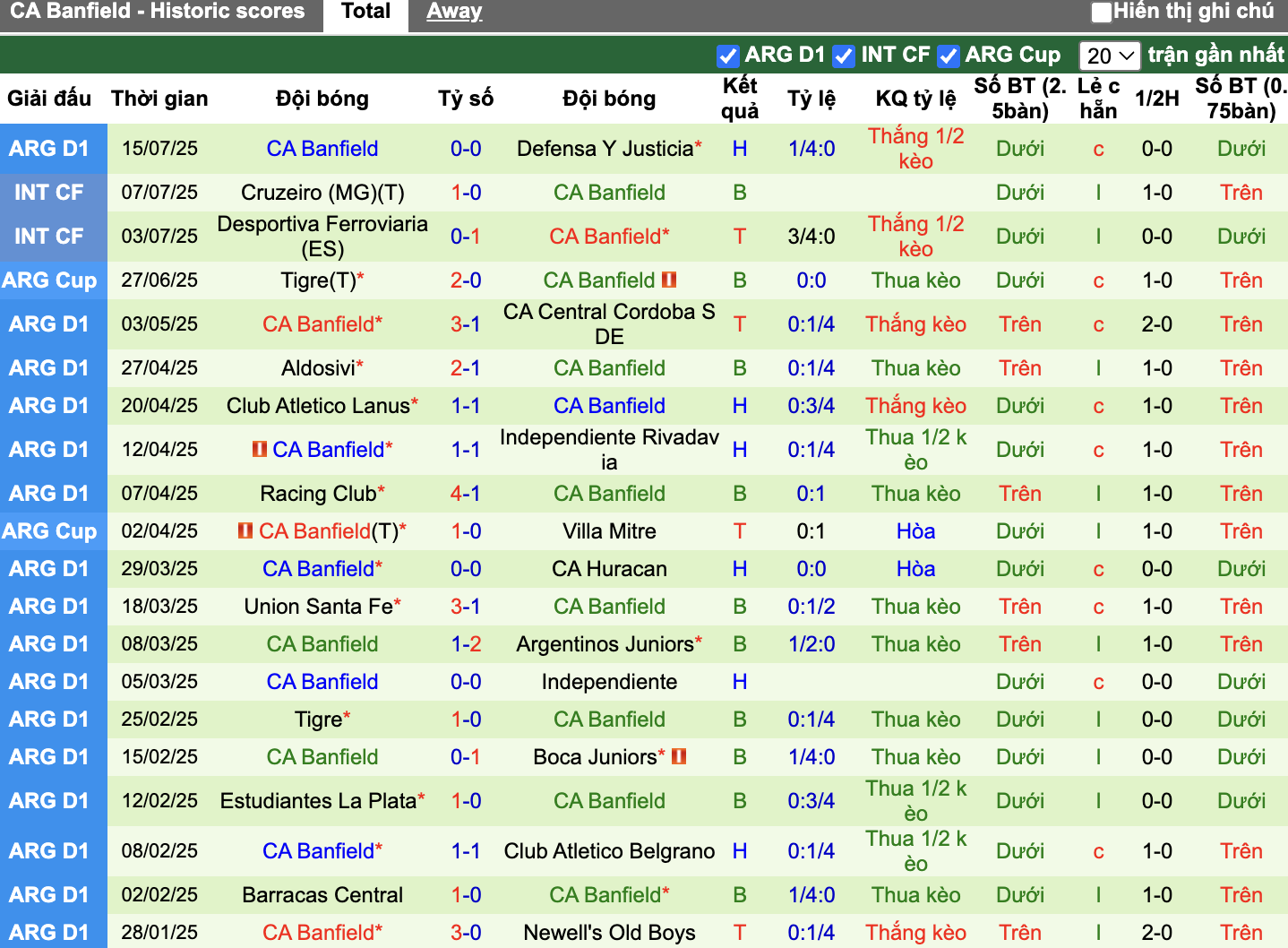Click the Thời gian column header
This screenshot has width=1288, height=948.
(x=159, y=99)
